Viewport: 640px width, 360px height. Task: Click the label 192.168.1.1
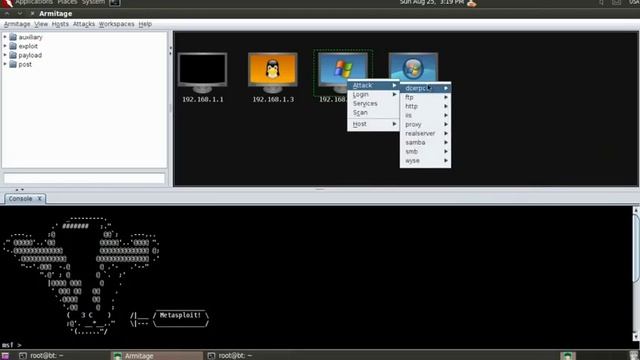click(x=203, y=99)
